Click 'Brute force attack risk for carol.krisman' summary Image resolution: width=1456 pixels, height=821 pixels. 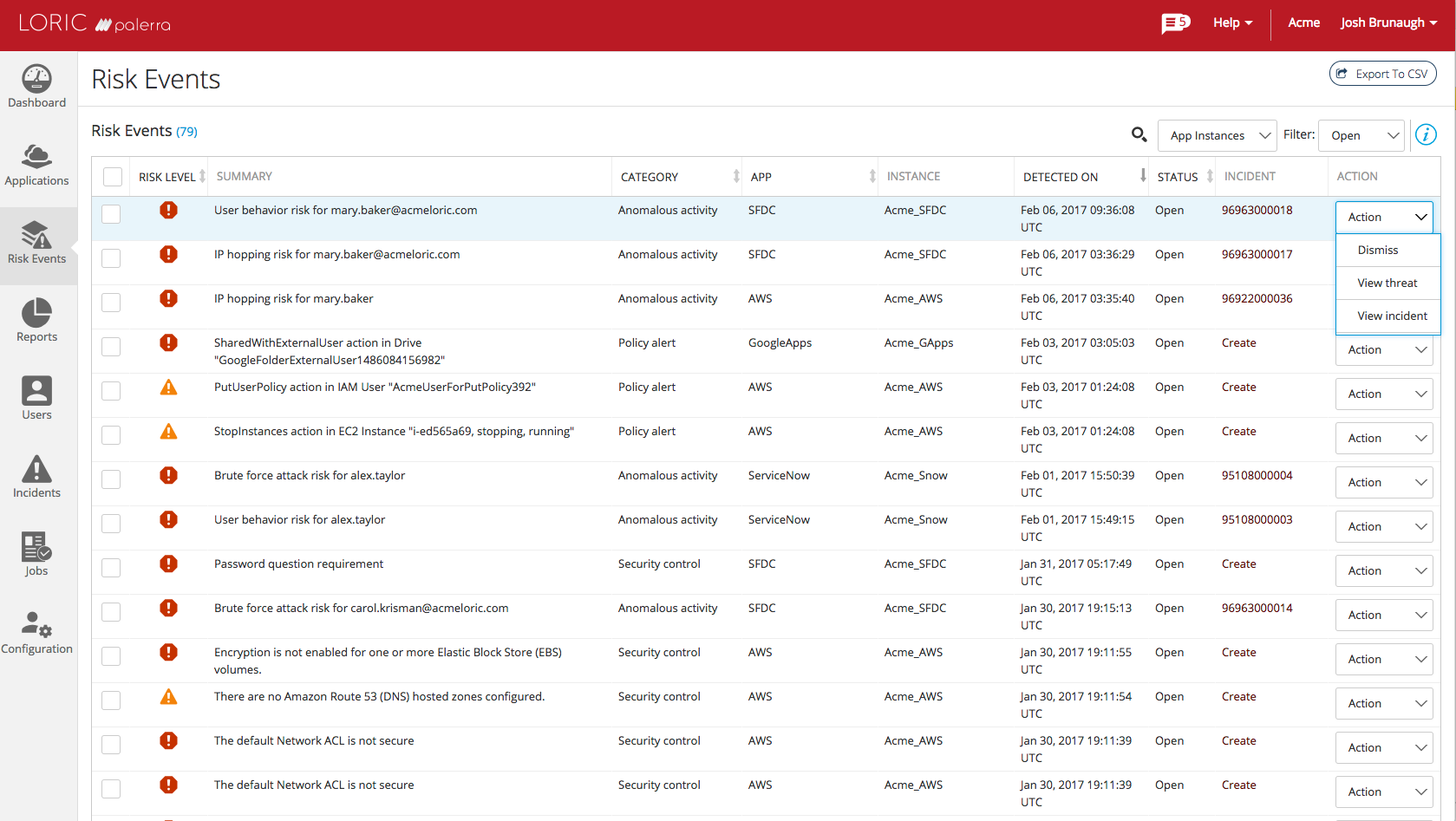coord(361,608)
